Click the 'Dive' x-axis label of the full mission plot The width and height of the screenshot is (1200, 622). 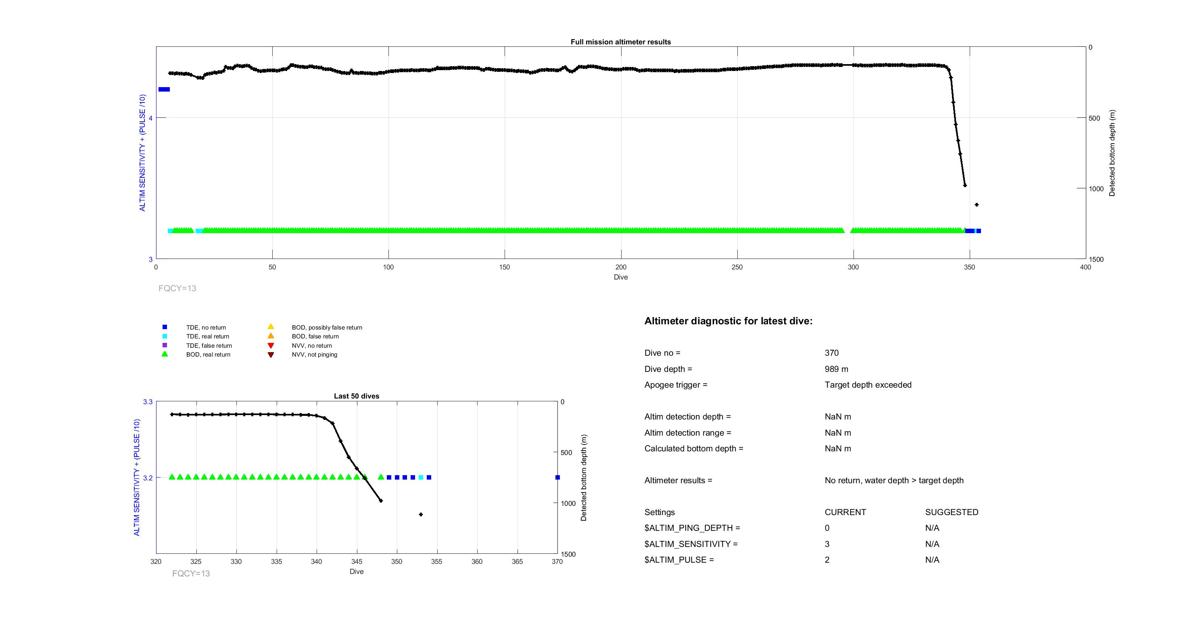pyautogui.click(x=621, y=277)
